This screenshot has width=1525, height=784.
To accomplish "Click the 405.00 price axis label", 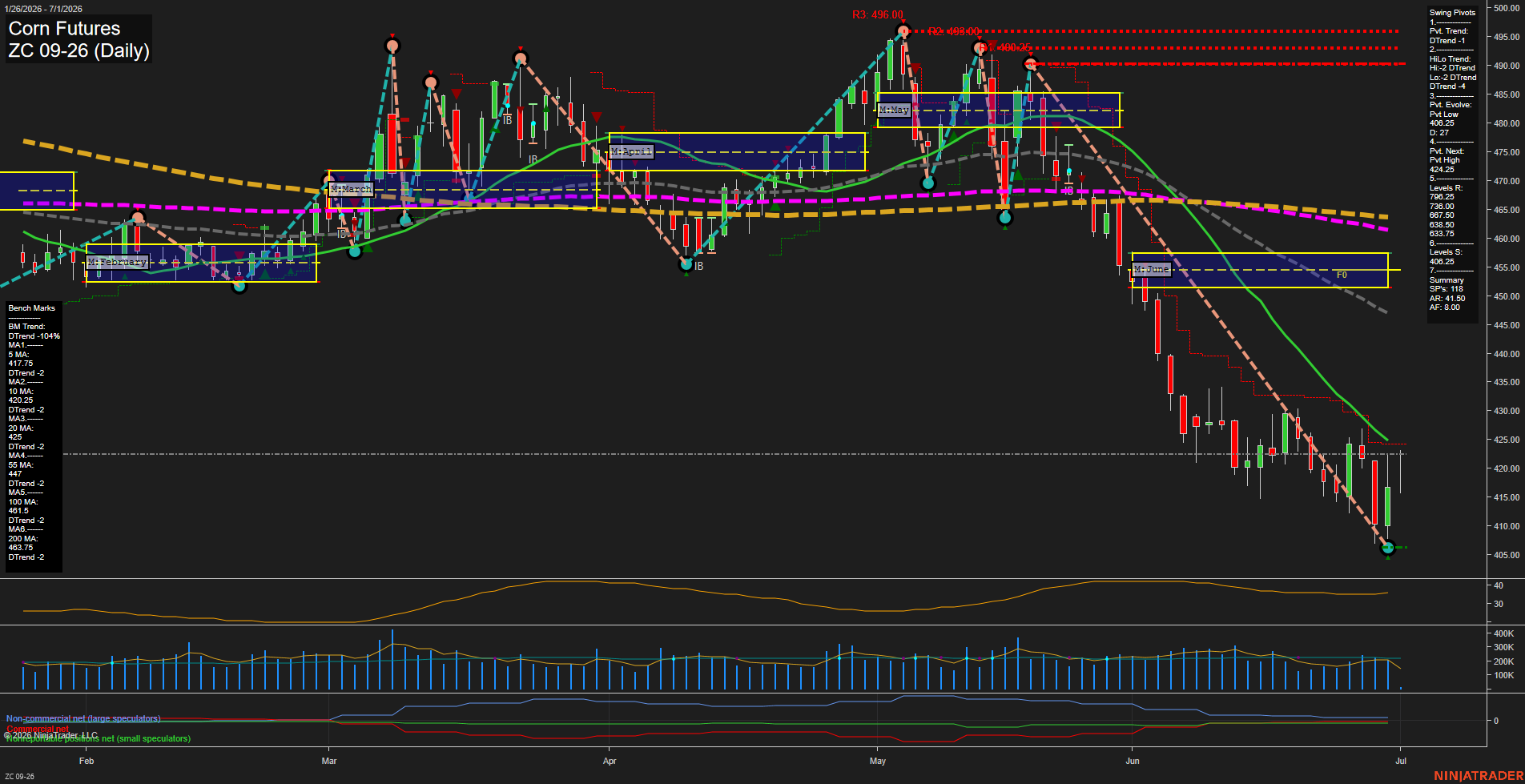I will point(1507,555).
